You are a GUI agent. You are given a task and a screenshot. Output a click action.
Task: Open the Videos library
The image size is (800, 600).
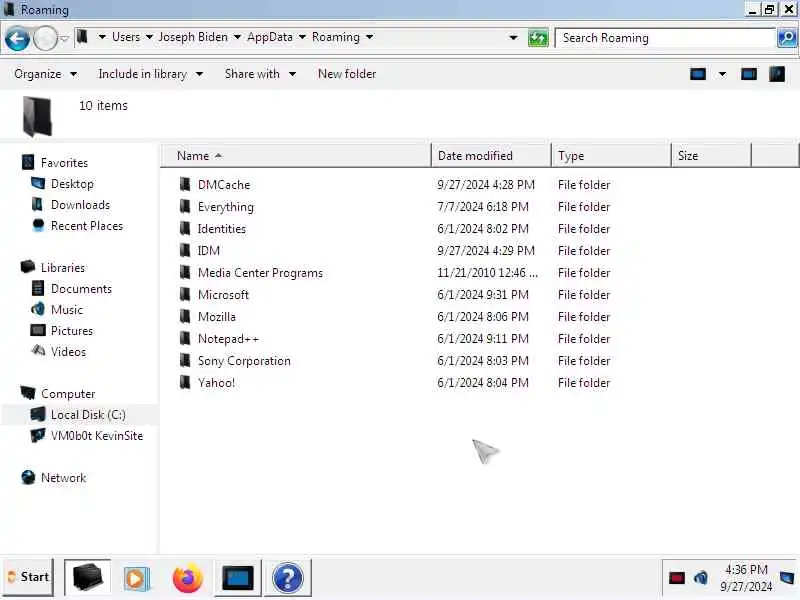click(68, 352)
